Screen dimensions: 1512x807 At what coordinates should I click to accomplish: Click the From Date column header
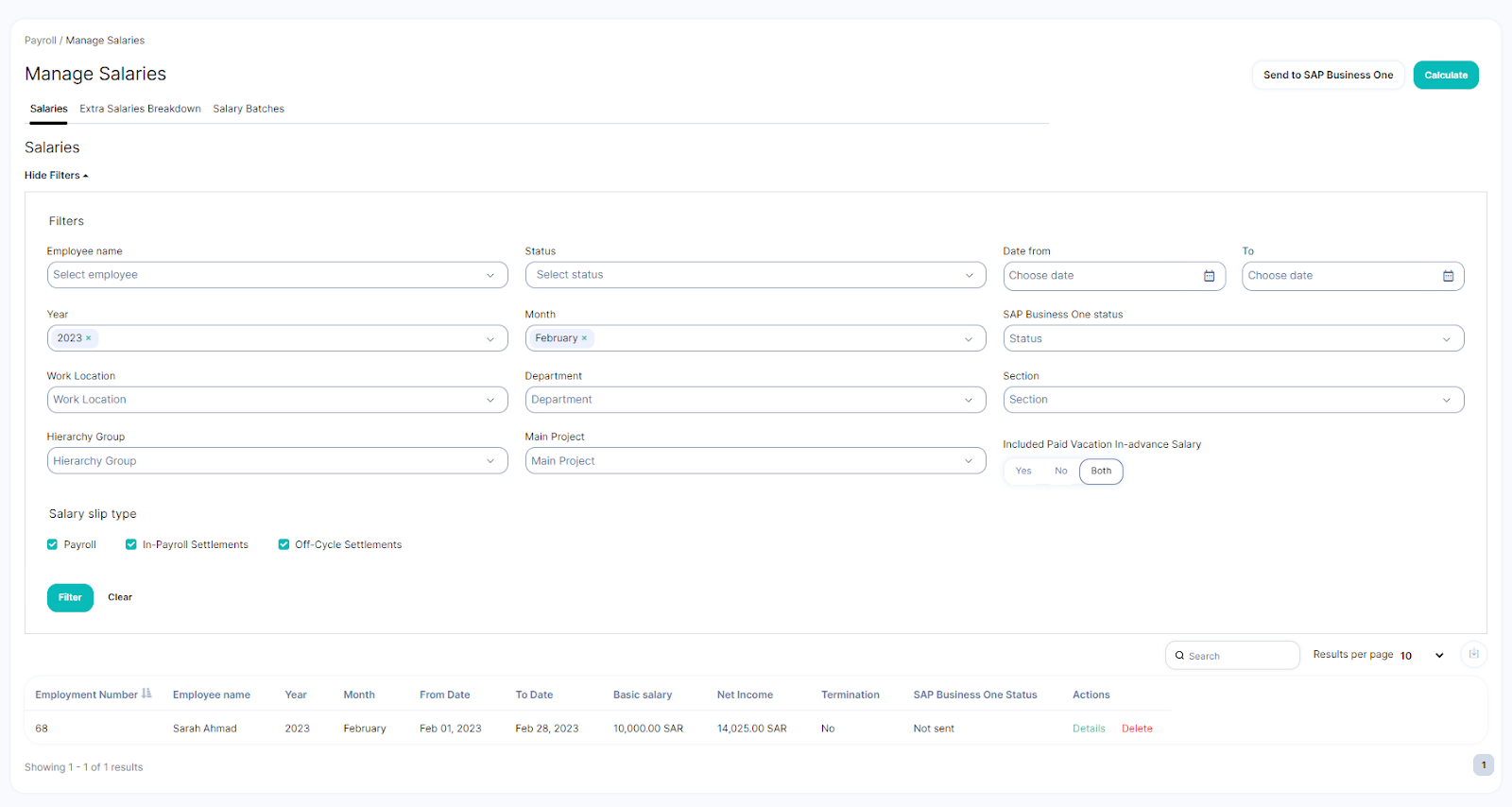coord(445,695)
